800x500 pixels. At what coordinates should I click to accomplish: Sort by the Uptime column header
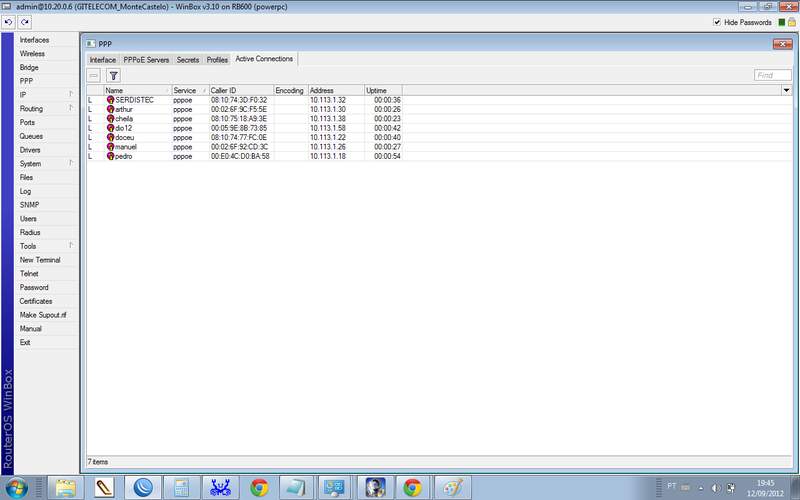point(383,90)
